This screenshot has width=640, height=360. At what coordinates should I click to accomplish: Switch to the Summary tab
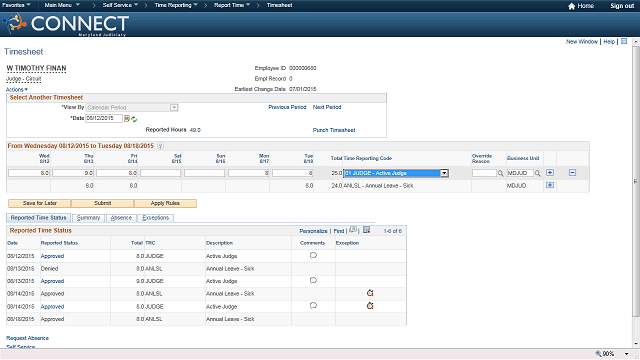pyautogui.click(x=89, y=218)
